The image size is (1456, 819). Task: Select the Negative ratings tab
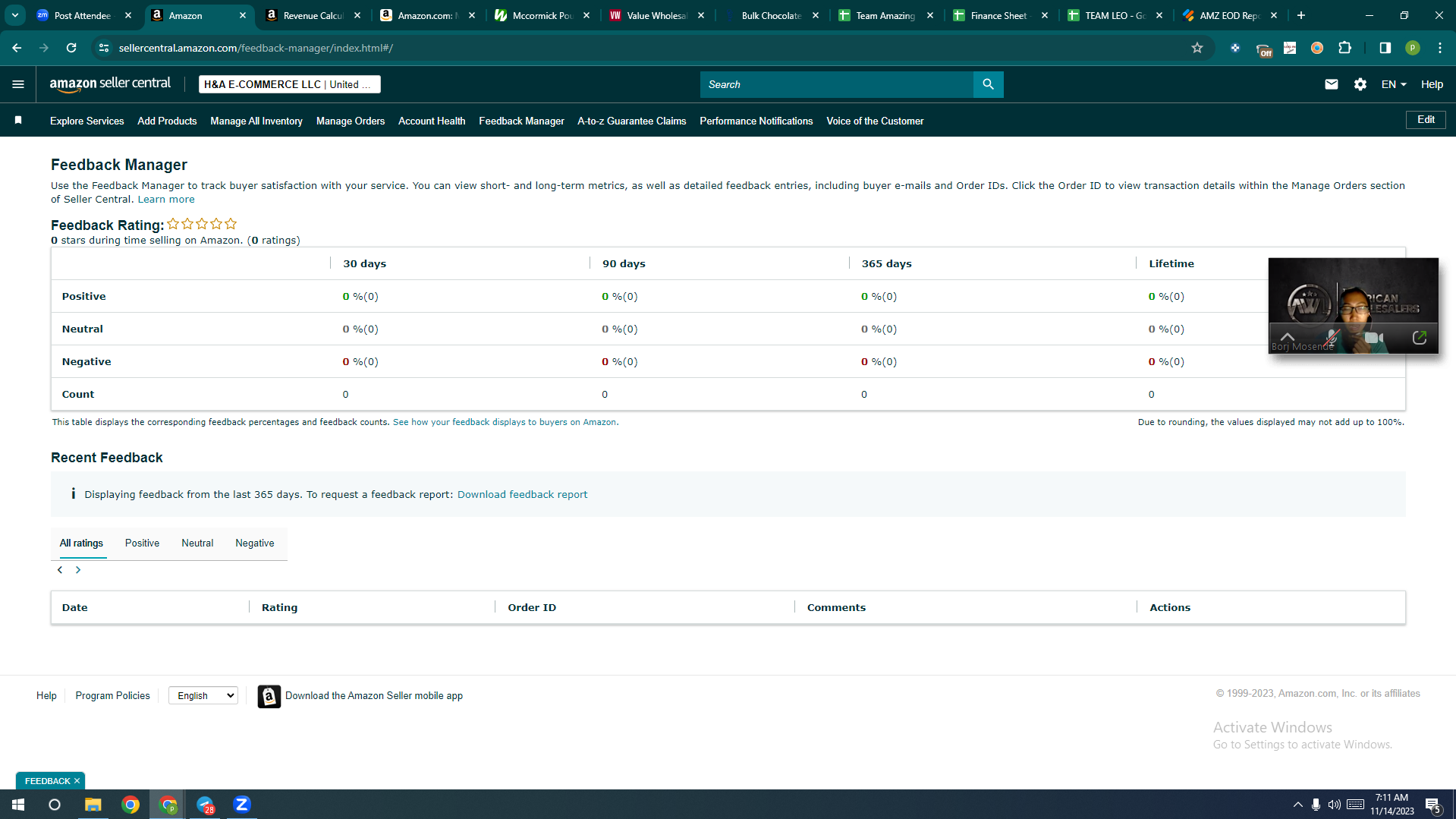(255, 543)
